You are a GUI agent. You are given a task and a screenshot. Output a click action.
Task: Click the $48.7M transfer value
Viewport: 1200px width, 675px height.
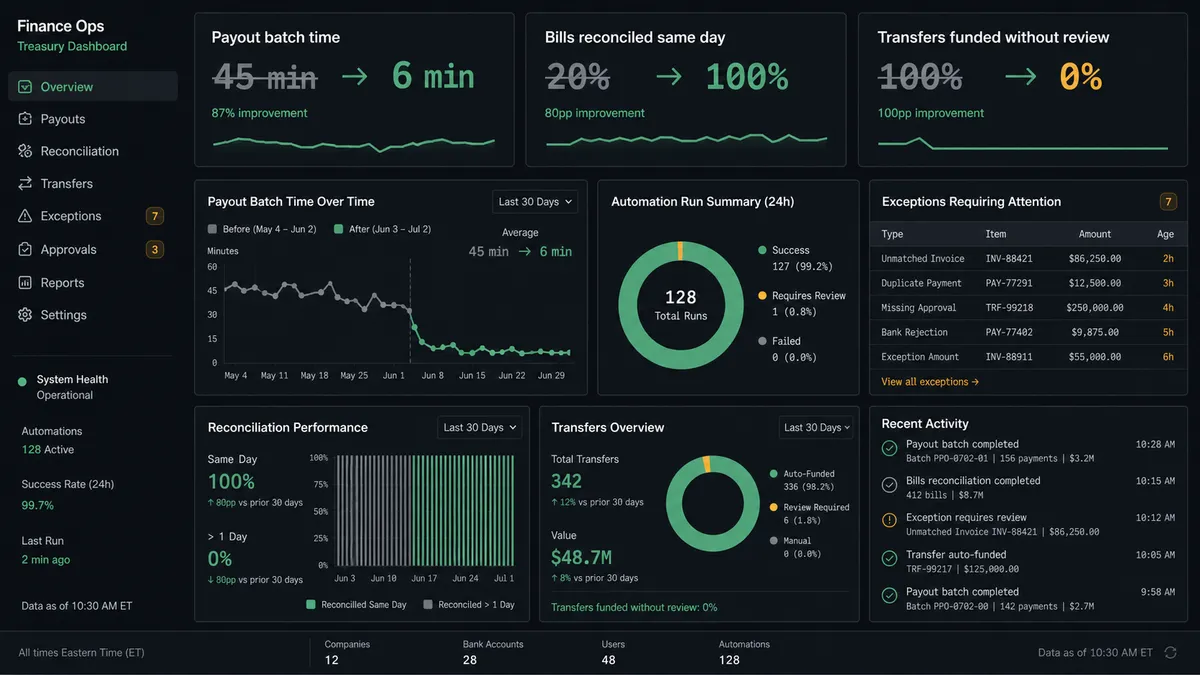[581, 557]
